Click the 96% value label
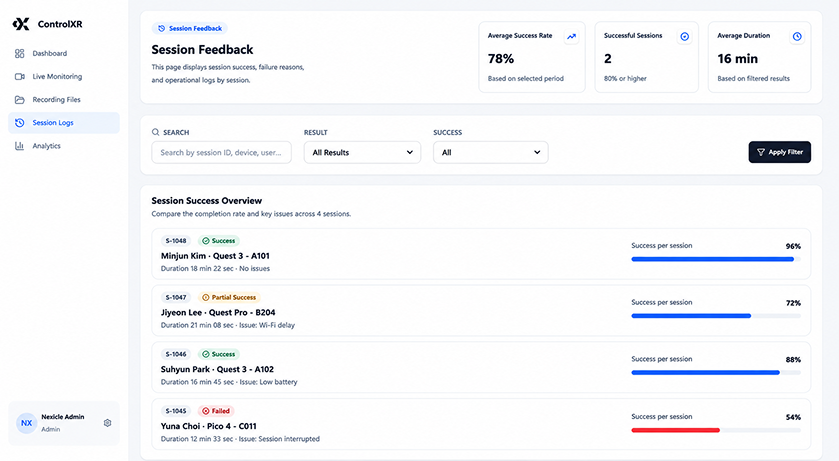The width and height of the screenshot is (839, 461). [x=793, y=247]
